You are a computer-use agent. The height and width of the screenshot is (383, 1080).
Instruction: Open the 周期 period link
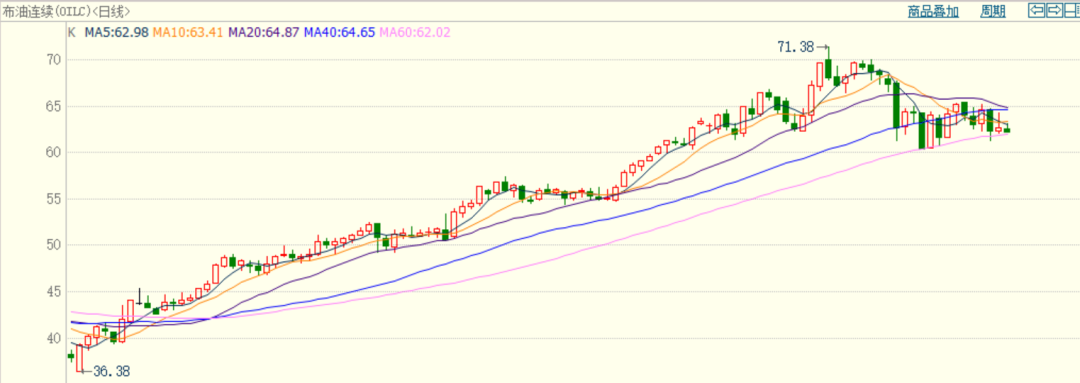pos(993,11)
